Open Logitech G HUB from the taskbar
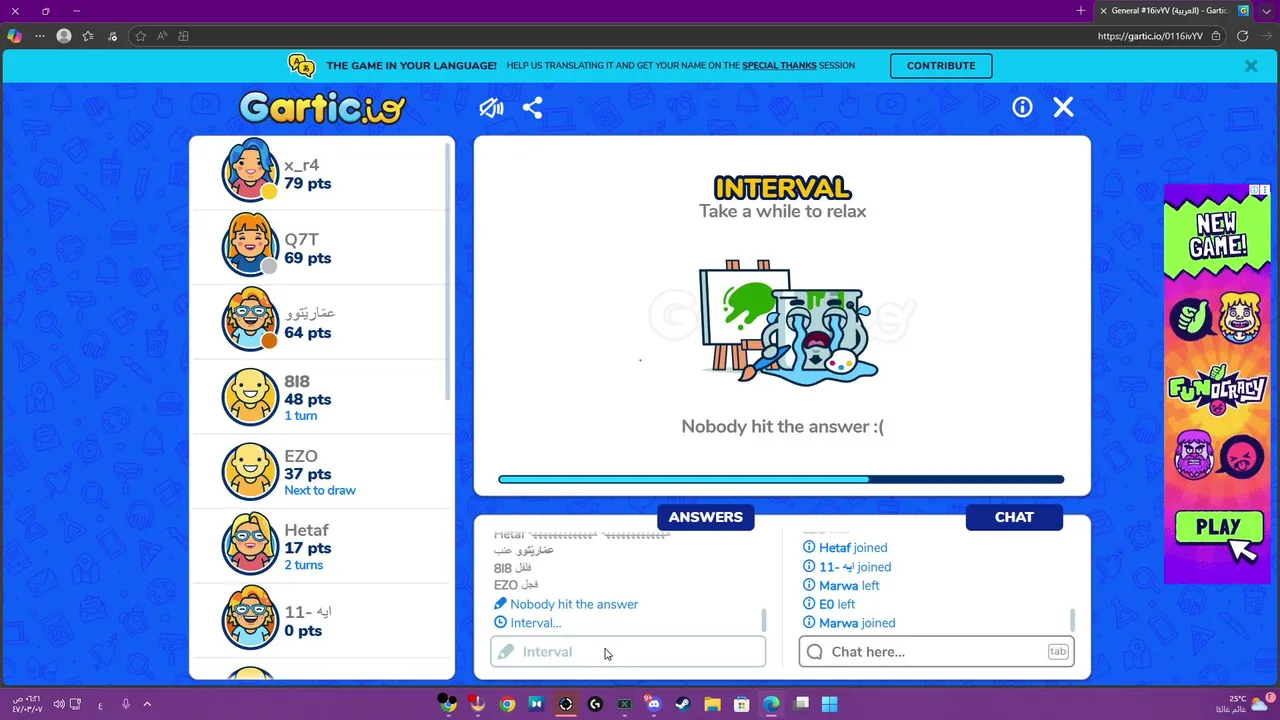 click(595, 704)
